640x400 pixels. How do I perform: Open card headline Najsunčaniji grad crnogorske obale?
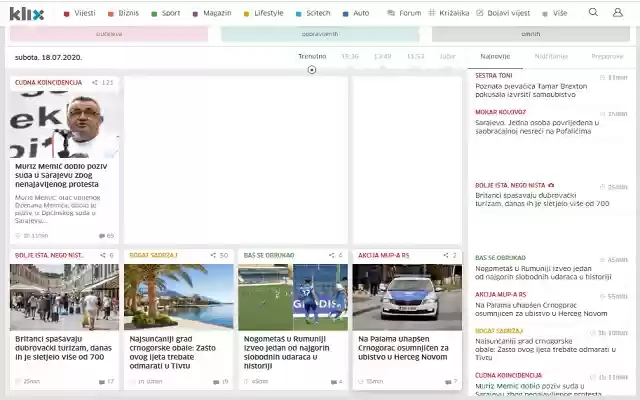[x=173, y=352]
